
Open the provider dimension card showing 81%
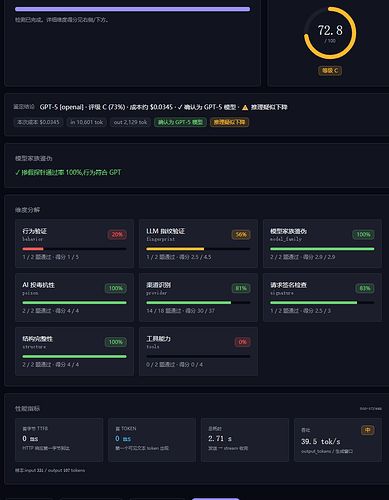click(x=198, y=297)
